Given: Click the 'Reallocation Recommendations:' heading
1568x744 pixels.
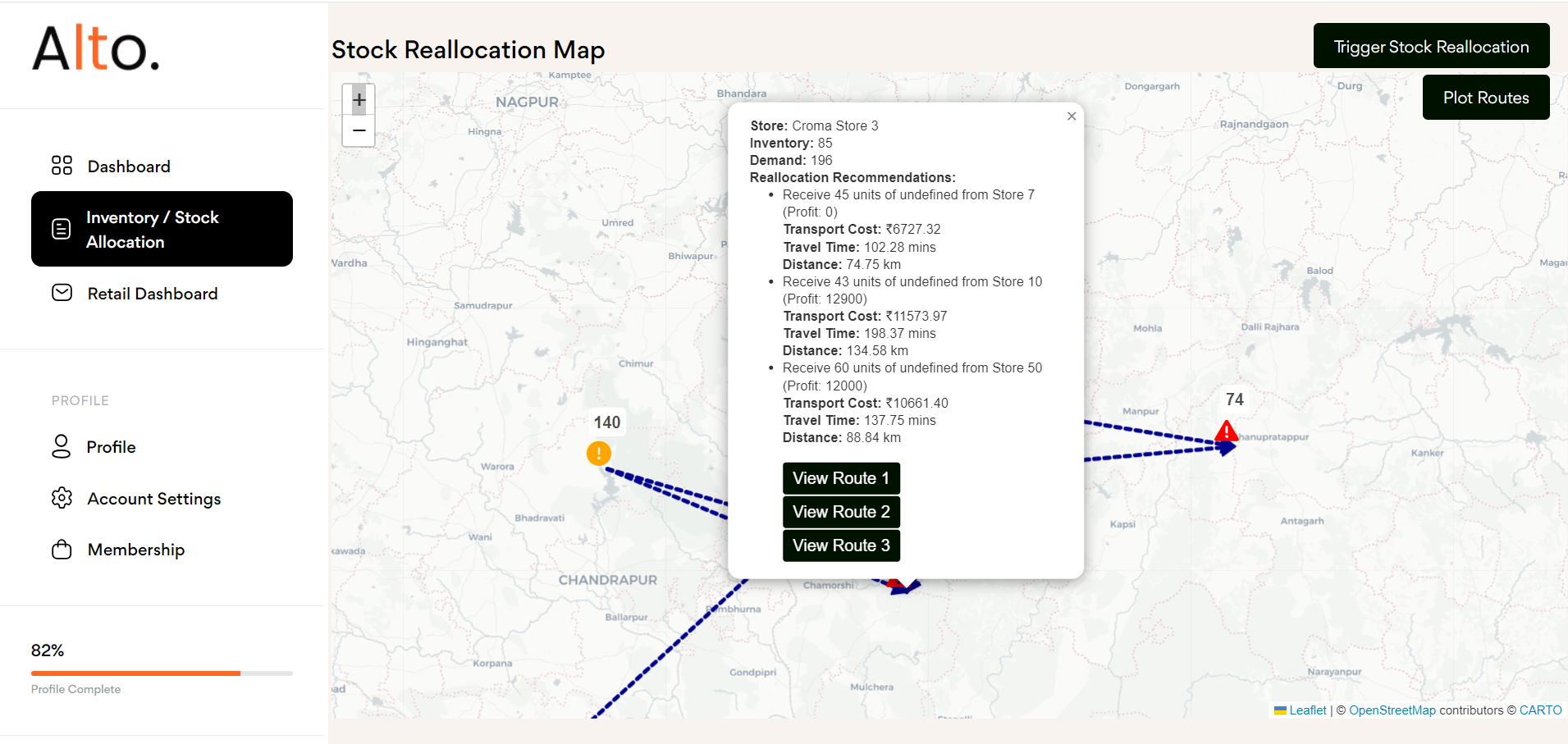Looking at the screenshot, I should [853, 177].
